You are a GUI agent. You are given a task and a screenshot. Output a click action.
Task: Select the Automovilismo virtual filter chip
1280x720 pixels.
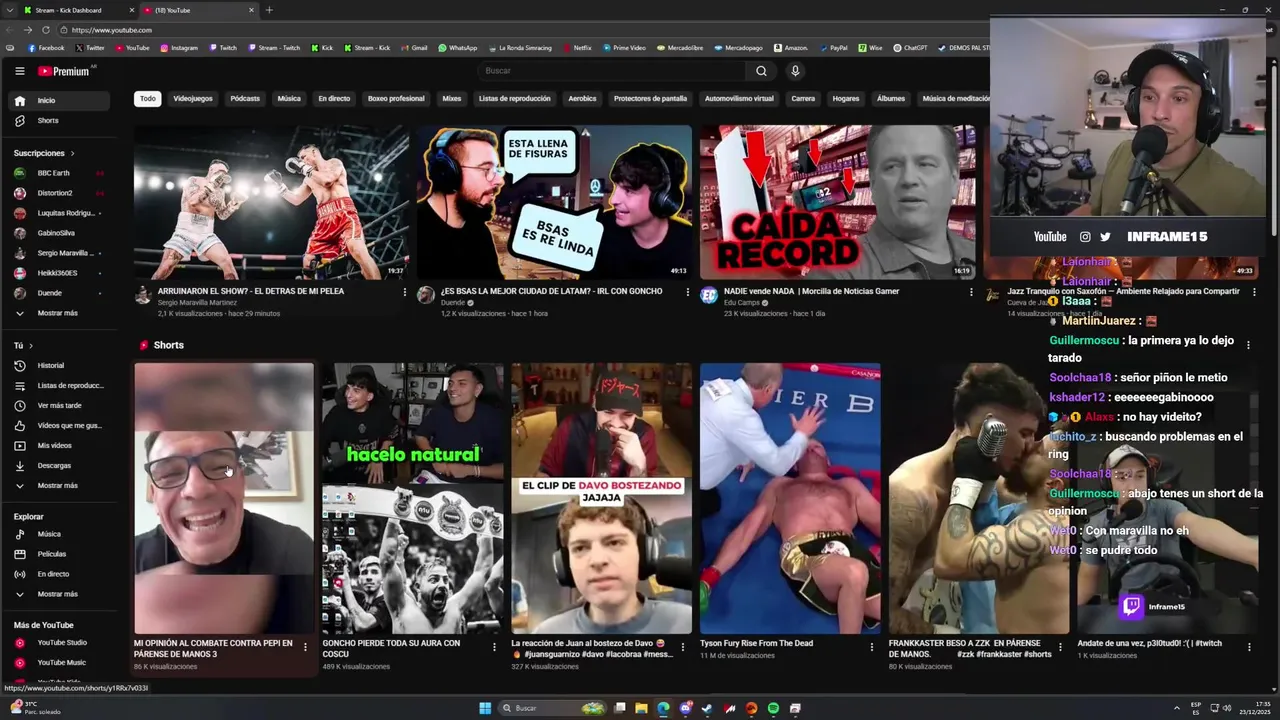(x=739, y=98)
